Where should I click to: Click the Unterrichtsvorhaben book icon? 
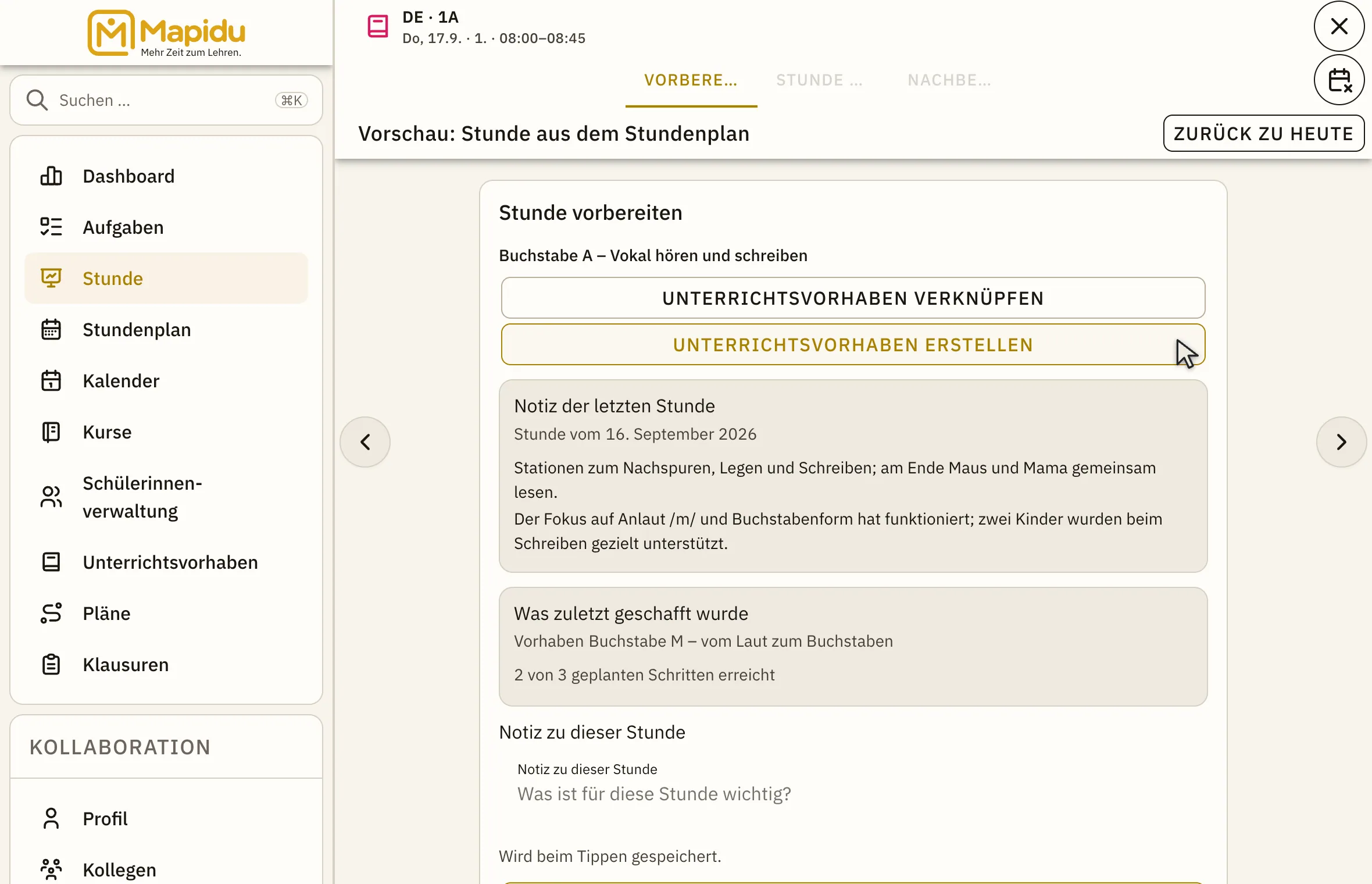(51, 562)
